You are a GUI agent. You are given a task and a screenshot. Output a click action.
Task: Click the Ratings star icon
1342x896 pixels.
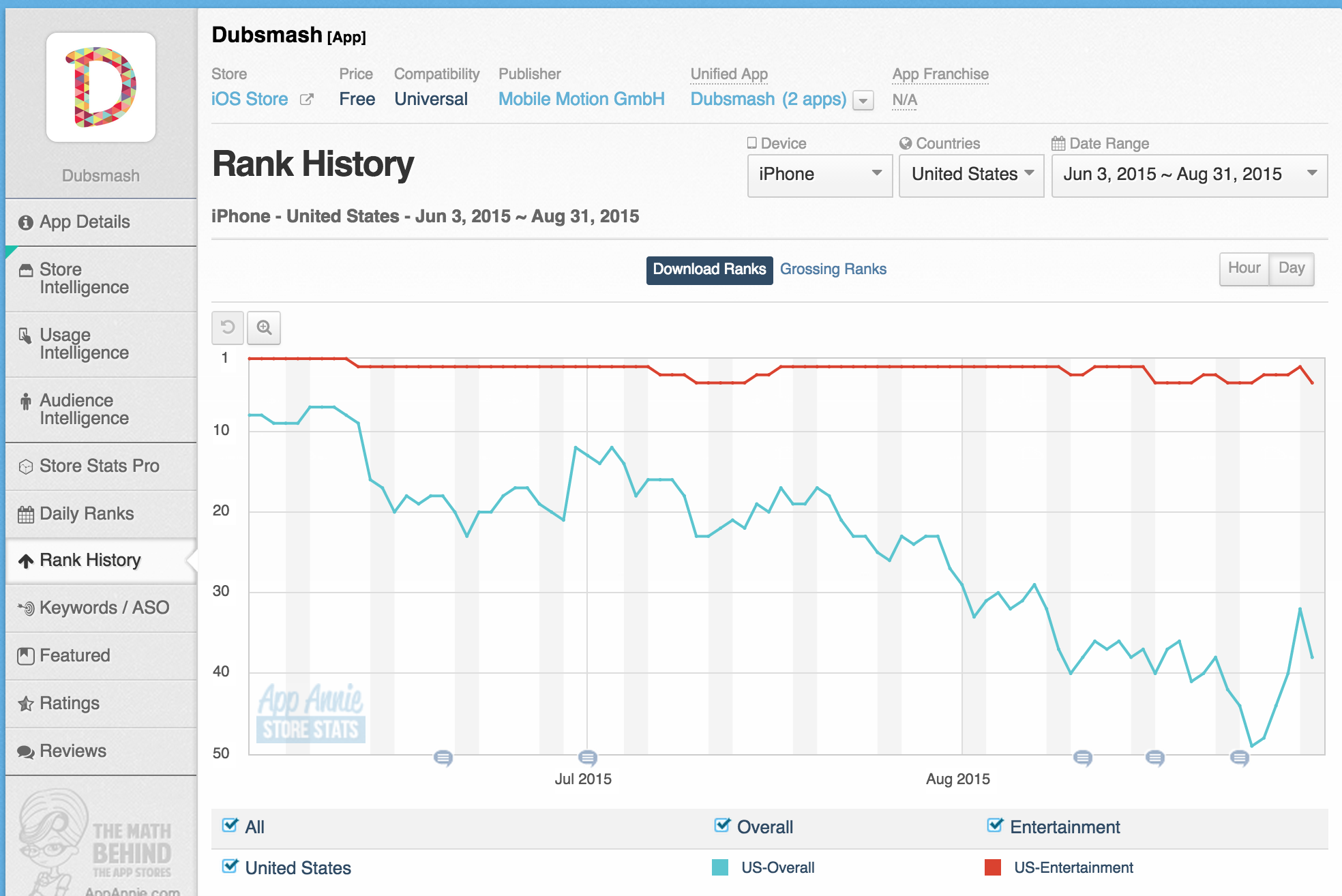26,704
